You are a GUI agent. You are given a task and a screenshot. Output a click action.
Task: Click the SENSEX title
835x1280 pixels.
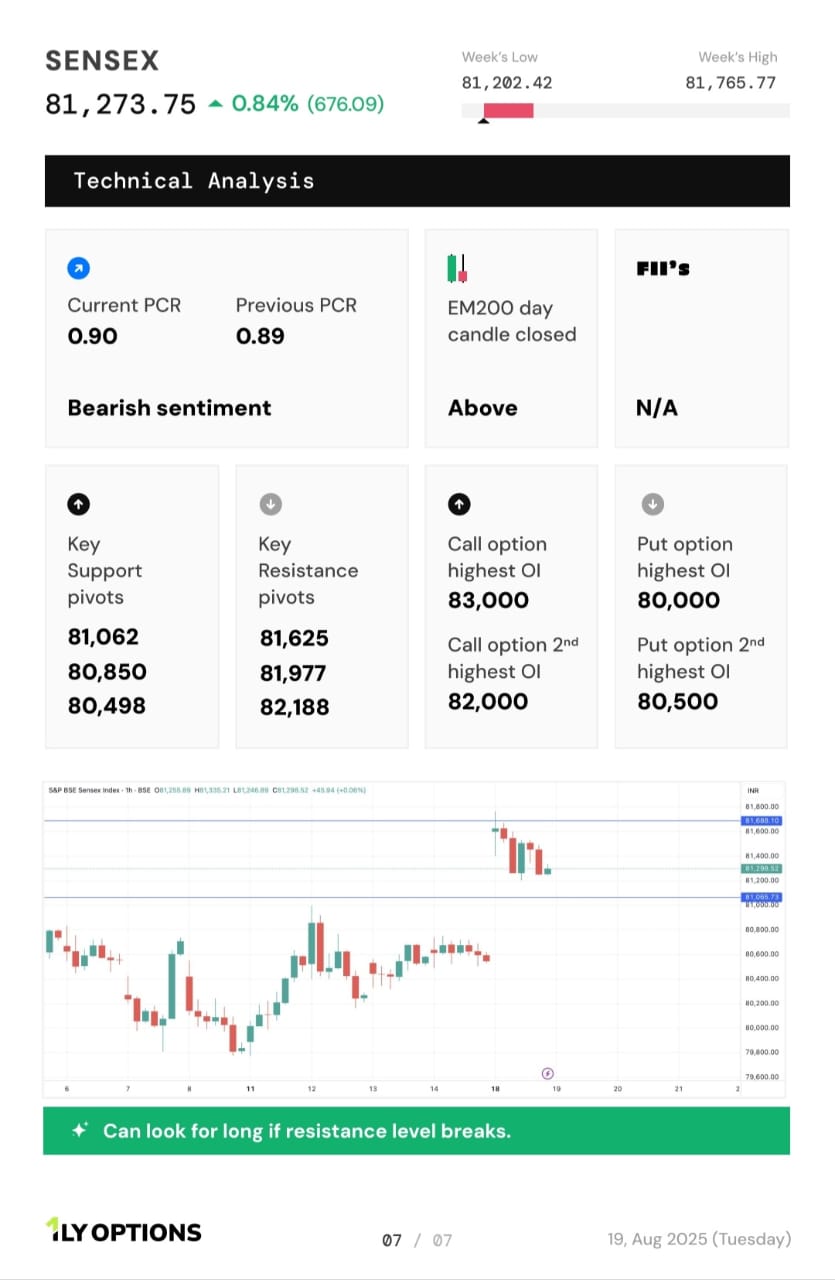pyautogui.click(x=102, y=61)
